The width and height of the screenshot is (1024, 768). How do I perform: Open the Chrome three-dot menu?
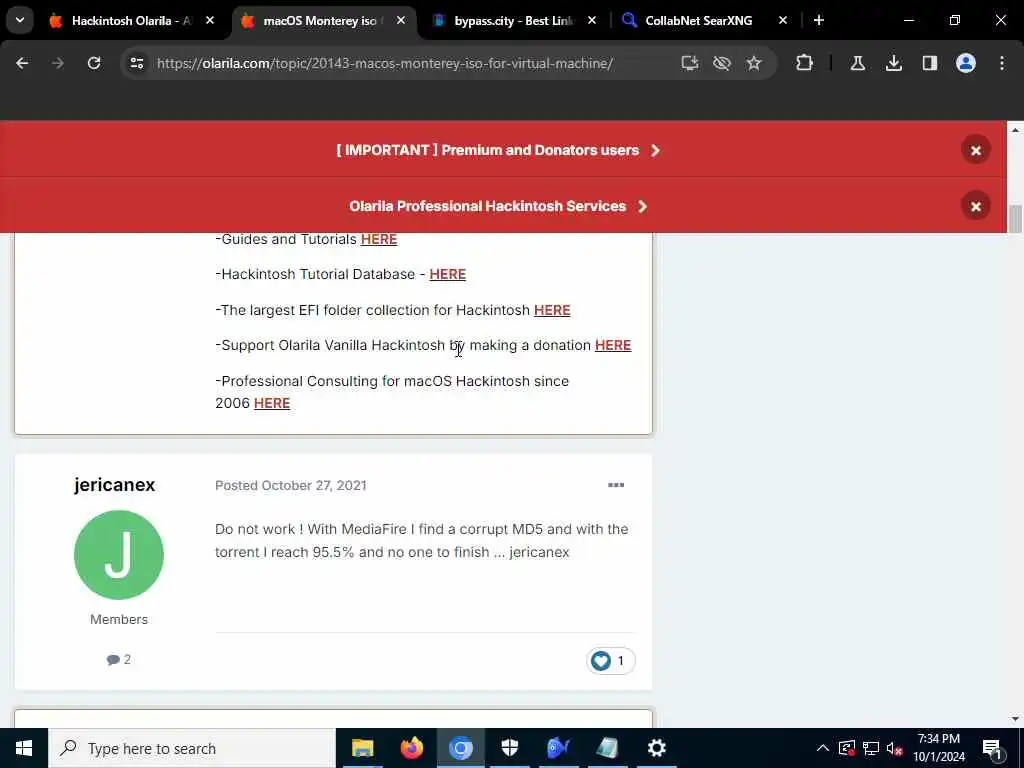(x=1002, y=63)
